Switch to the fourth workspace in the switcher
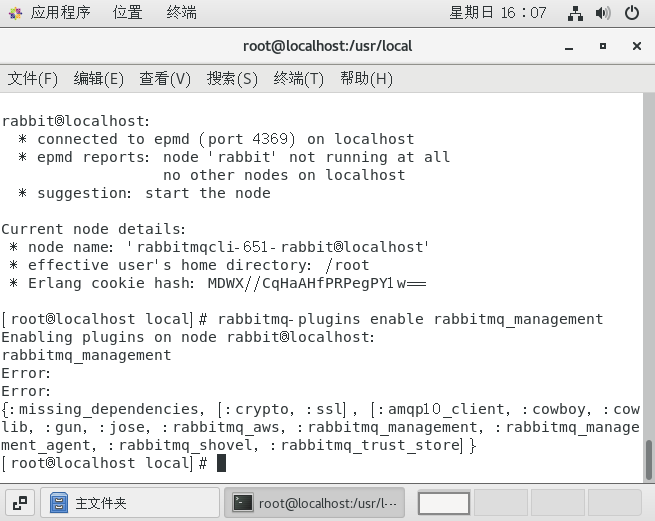655x521 pixels. pos(614,503)
